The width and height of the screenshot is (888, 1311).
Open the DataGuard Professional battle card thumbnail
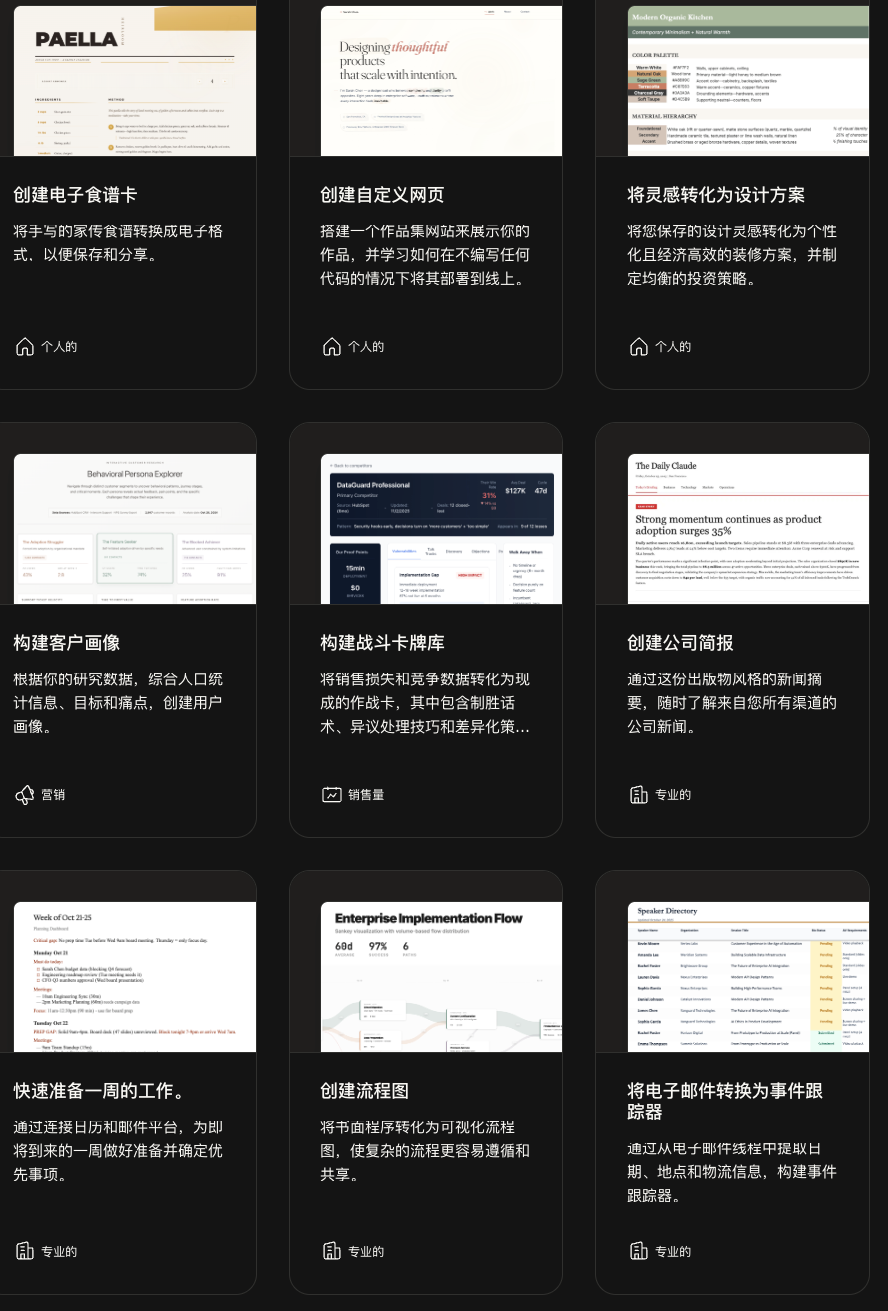click(x=441, y=528)
